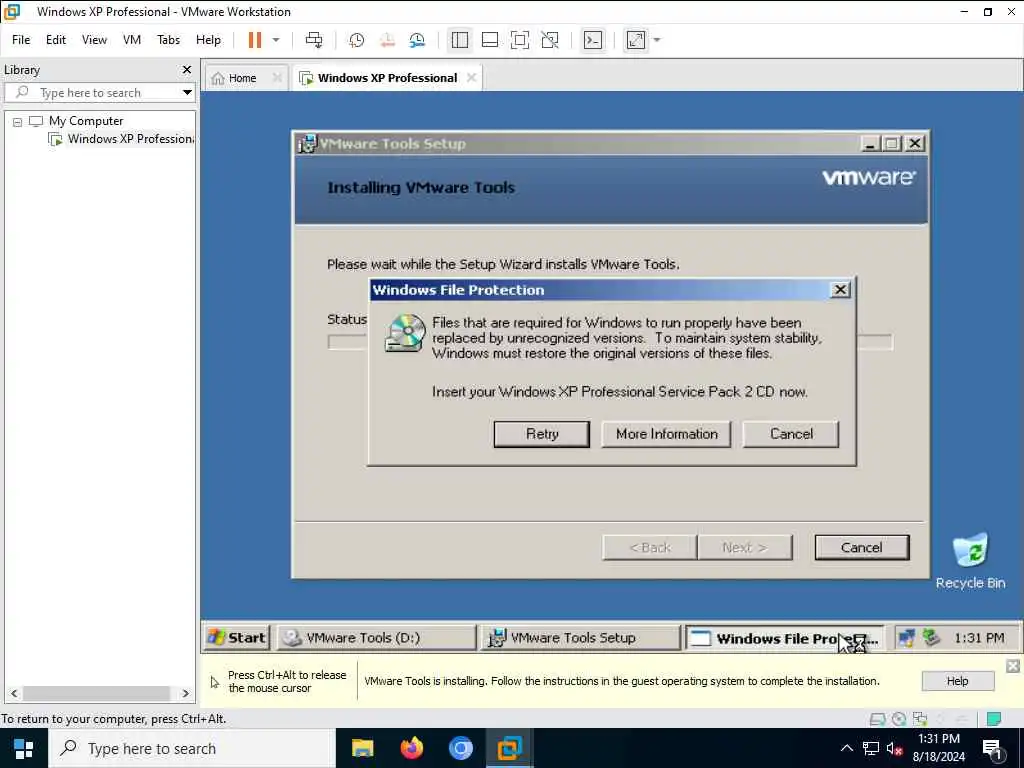1024x768 pixels.
Task: Take a snapshot of this virtual machine
Action: (357, 40)
